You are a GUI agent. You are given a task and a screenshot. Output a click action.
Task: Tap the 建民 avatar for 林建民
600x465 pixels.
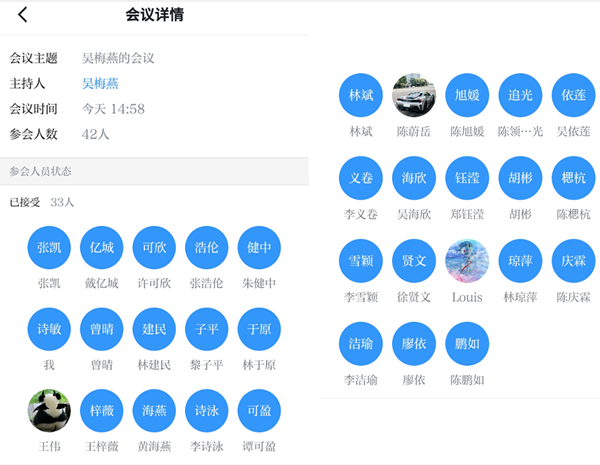click(154, 329)
